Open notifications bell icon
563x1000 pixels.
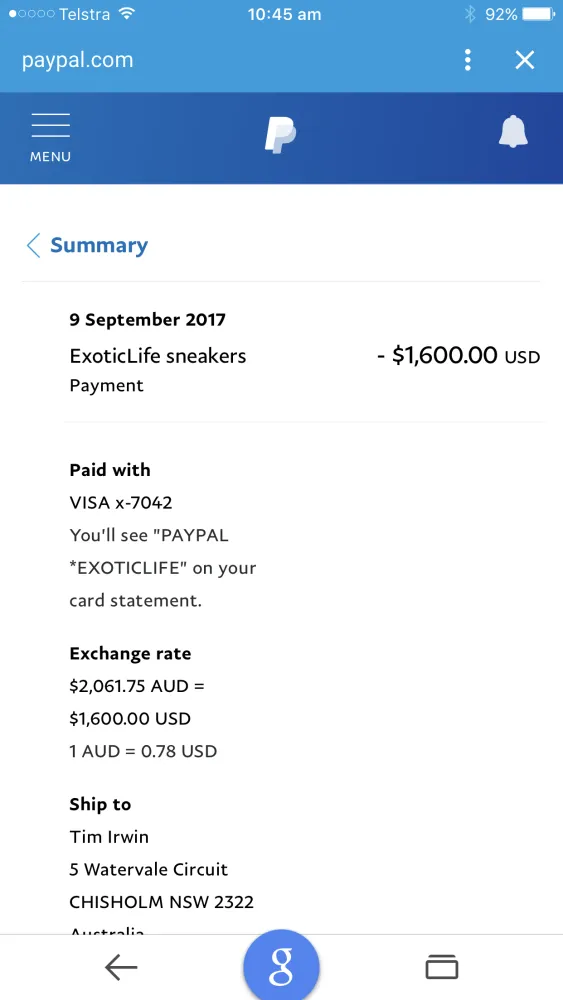pos(513,133)
